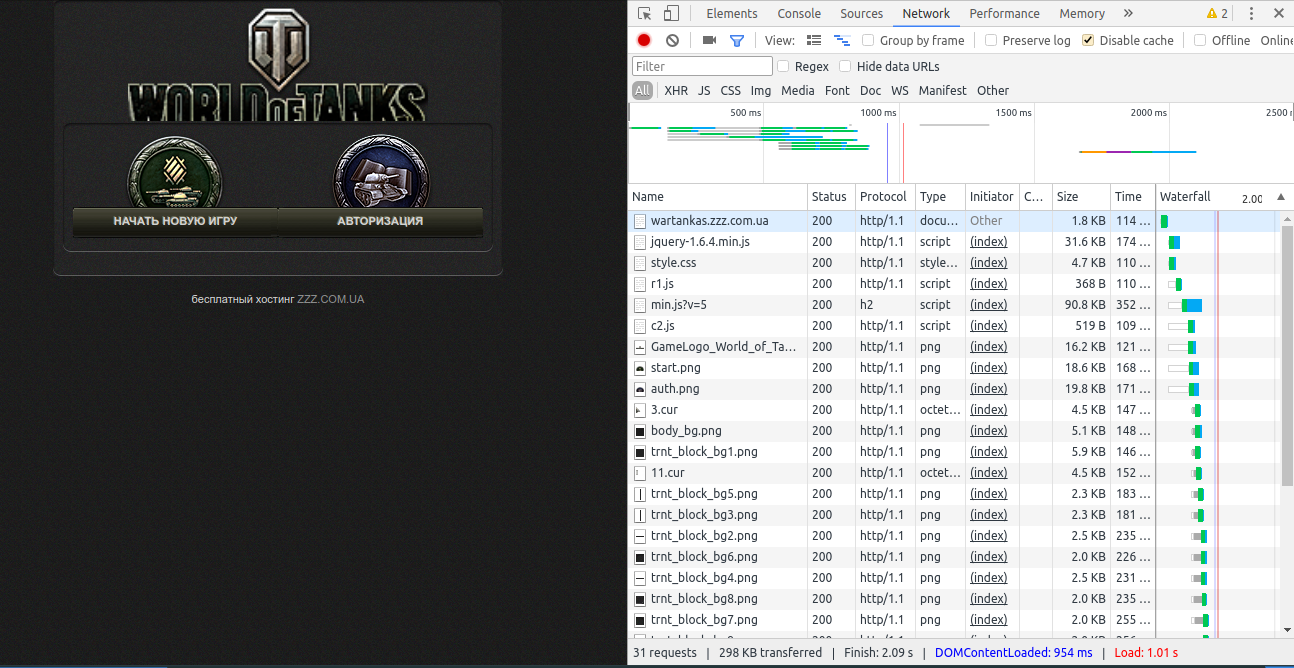Click the World of Tanks logo

(x=277, y=66)
